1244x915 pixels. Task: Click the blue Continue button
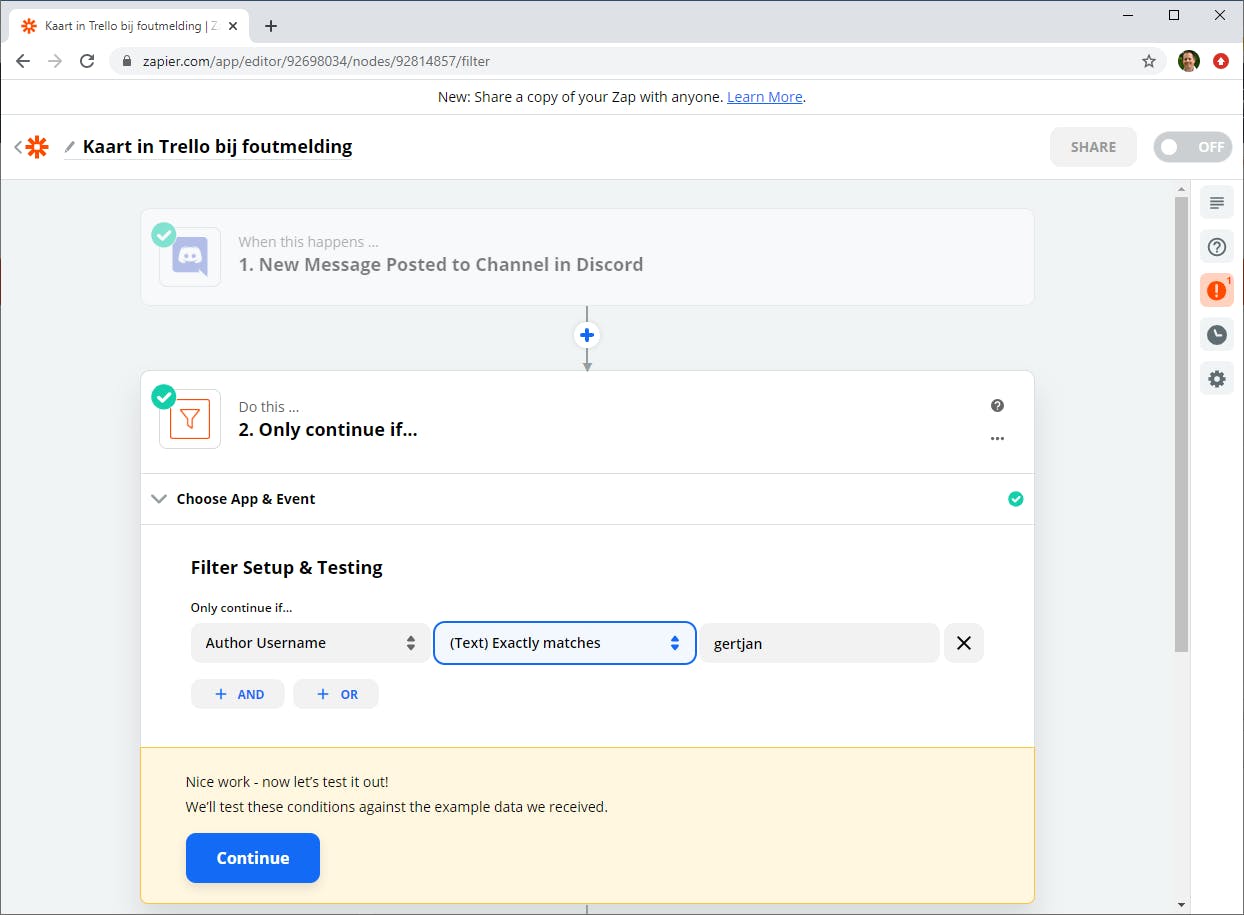click(x=253, y=858)
